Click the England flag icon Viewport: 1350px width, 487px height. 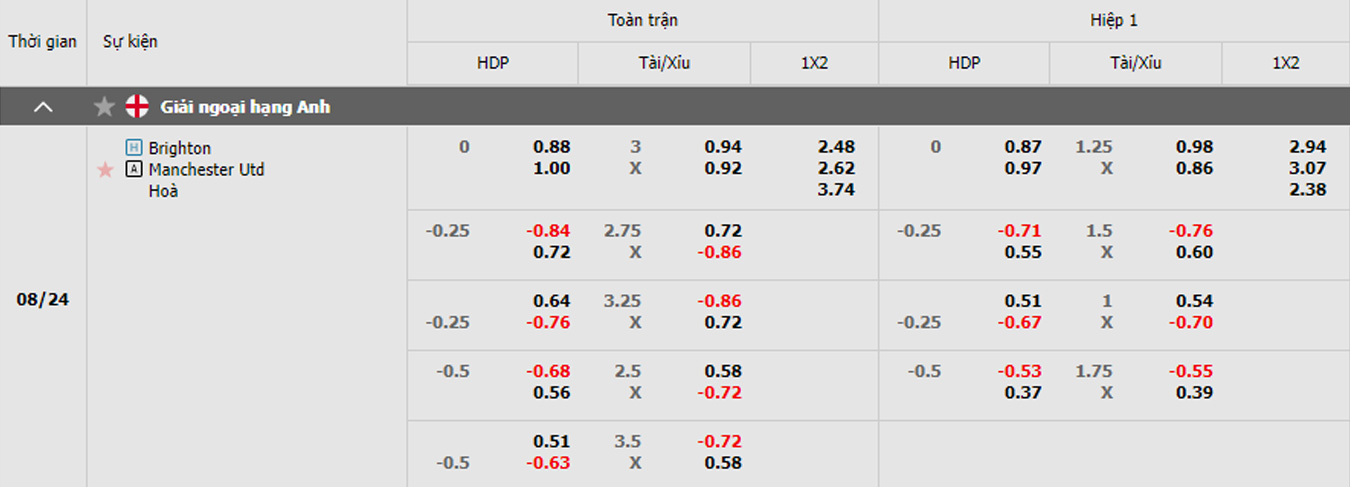[137, 106]
